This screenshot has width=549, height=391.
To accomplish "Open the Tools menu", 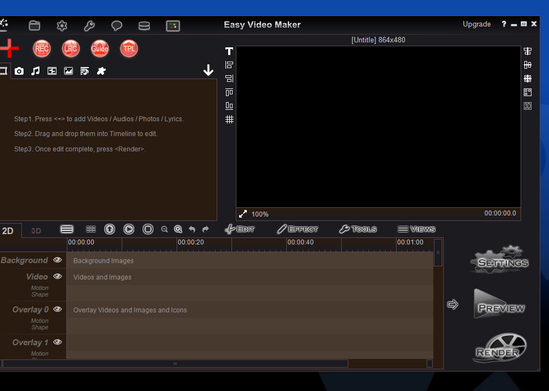I will [358, 229].
